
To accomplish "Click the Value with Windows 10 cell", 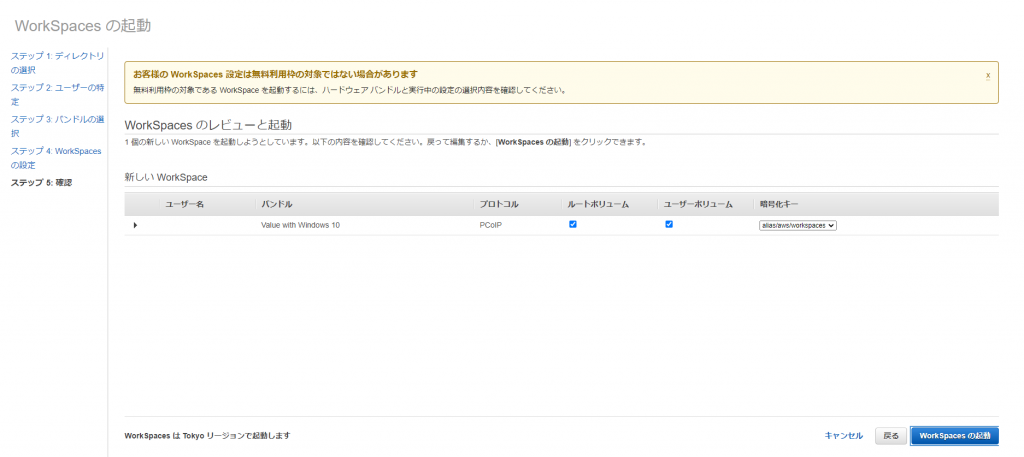I will pos(300,225).
